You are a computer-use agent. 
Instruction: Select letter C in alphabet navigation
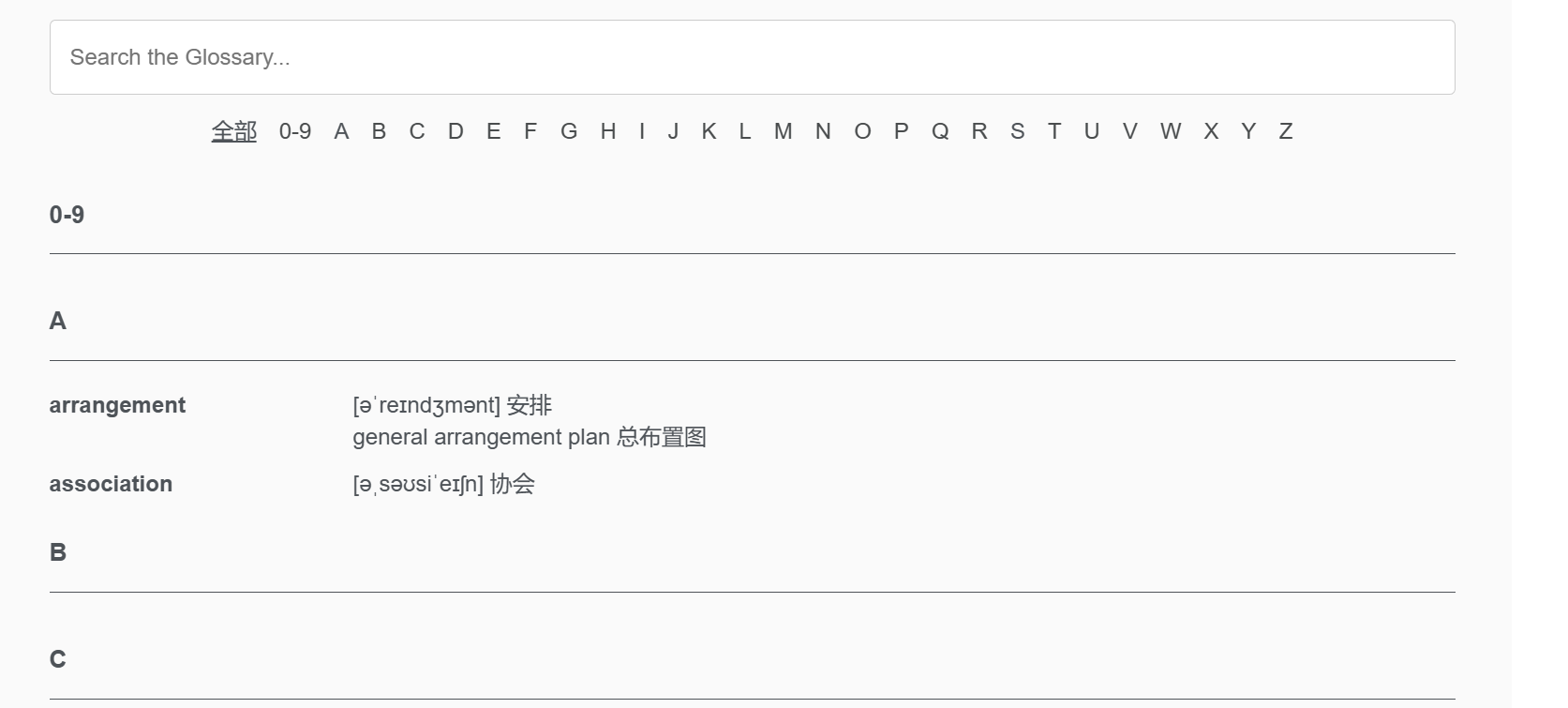coord(417,131)
